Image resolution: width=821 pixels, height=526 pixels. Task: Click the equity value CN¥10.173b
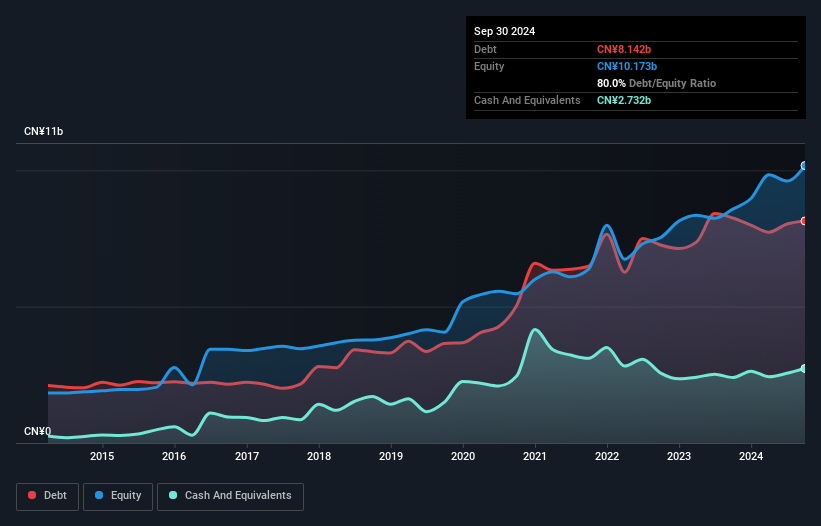[627, 66]
